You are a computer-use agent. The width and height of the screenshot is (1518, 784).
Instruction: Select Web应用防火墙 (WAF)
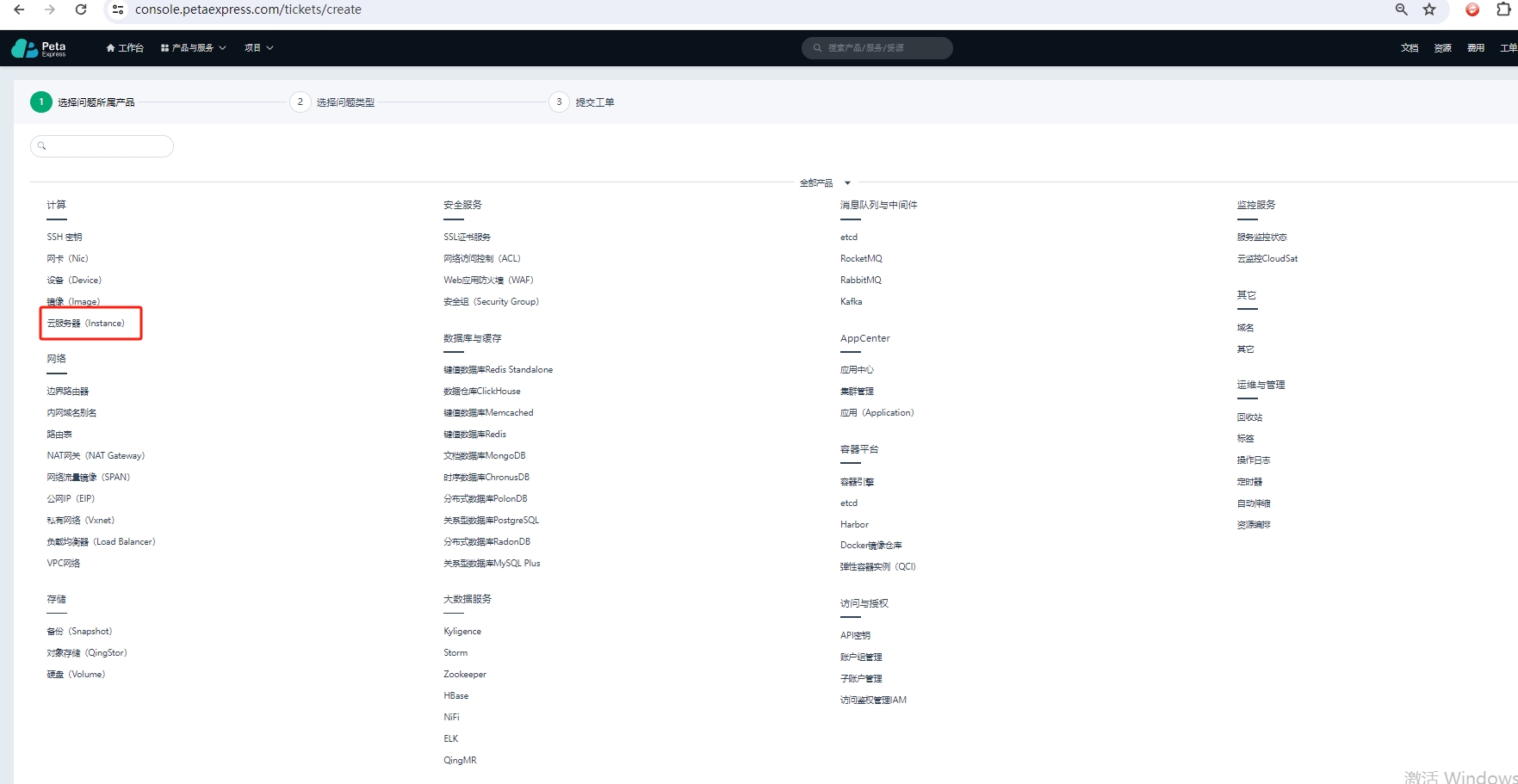point(489,280)
